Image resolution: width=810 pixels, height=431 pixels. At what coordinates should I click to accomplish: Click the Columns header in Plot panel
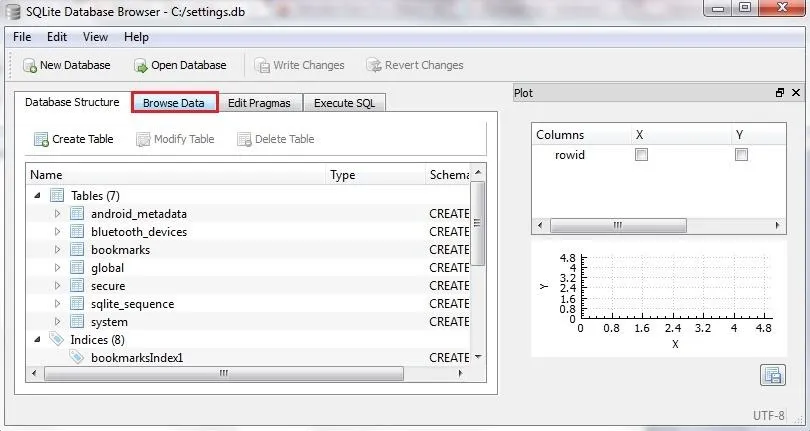[x=581, y=135]
